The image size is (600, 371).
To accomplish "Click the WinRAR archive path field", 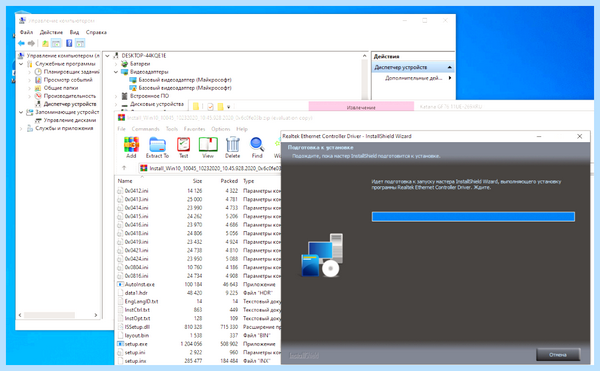I will coord(210,168).
